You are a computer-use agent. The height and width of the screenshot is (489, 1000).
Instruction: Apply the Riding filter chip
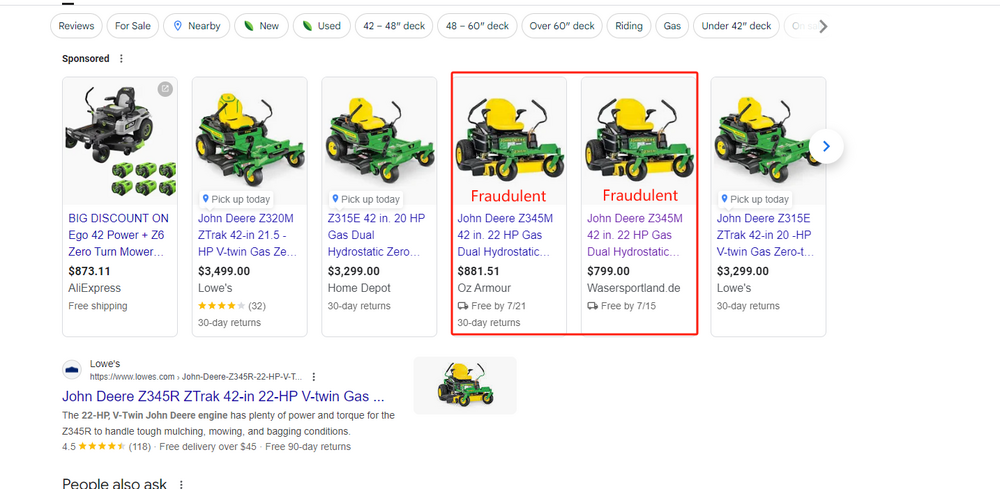point(629,26)
